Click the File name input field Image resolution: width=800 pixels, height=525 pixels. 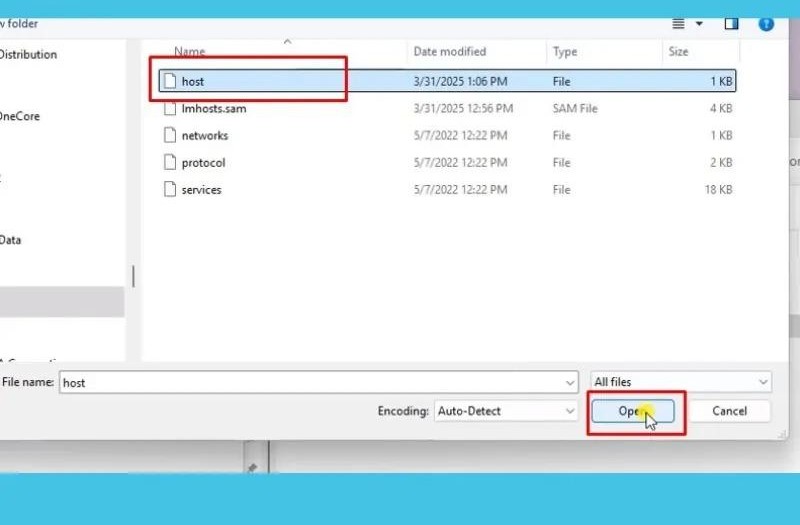[318, 382]
